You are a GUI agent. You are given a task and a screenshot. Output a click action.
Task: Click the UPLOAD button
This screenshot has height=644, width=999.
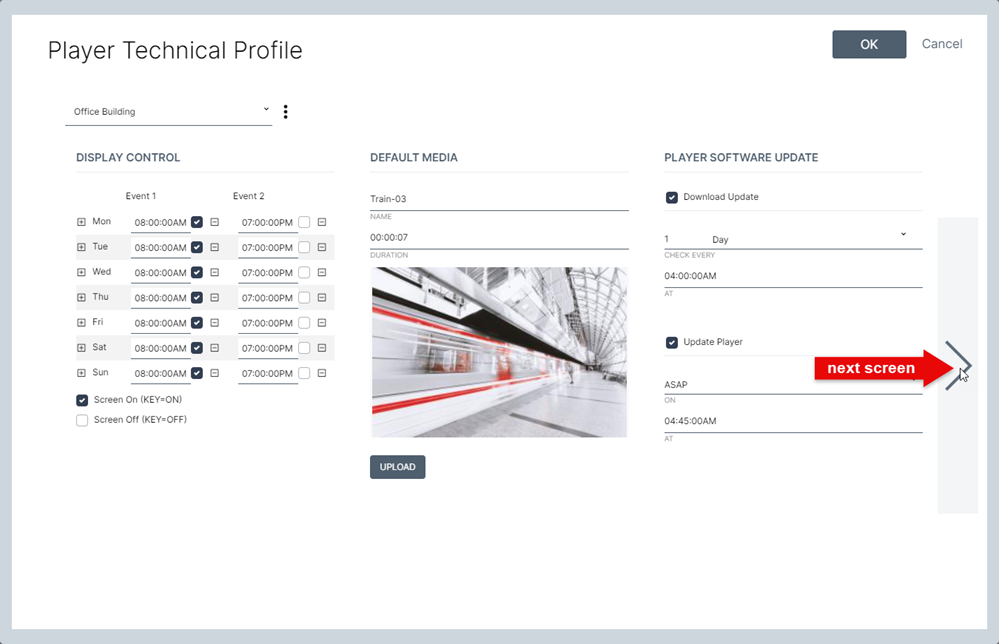(398, 467)
